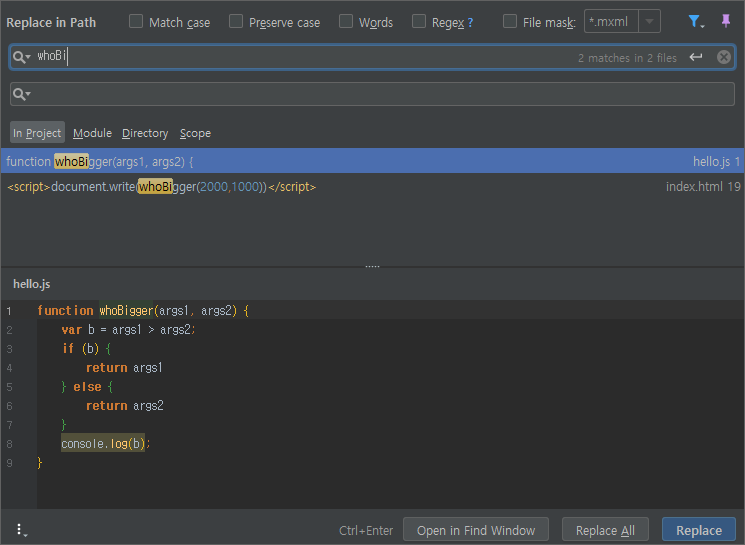Click the console.log(b) line in preview

tap(105, 443)
